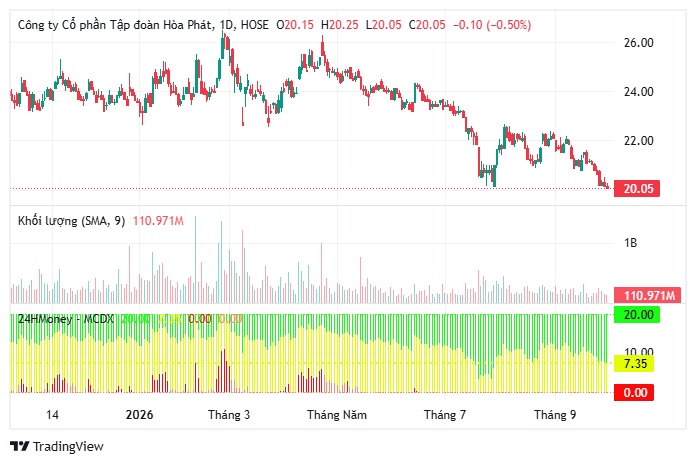696x464 pixels.
Task: Select the 24HMoney - MCDX indicator label
Action: 66,319
